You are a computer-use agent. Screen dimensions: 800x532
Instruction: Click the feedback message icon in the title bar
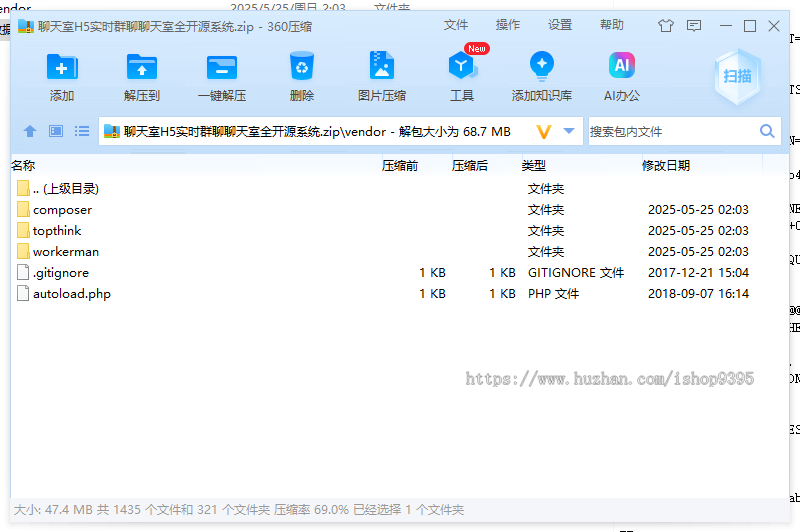click(694, 26)
